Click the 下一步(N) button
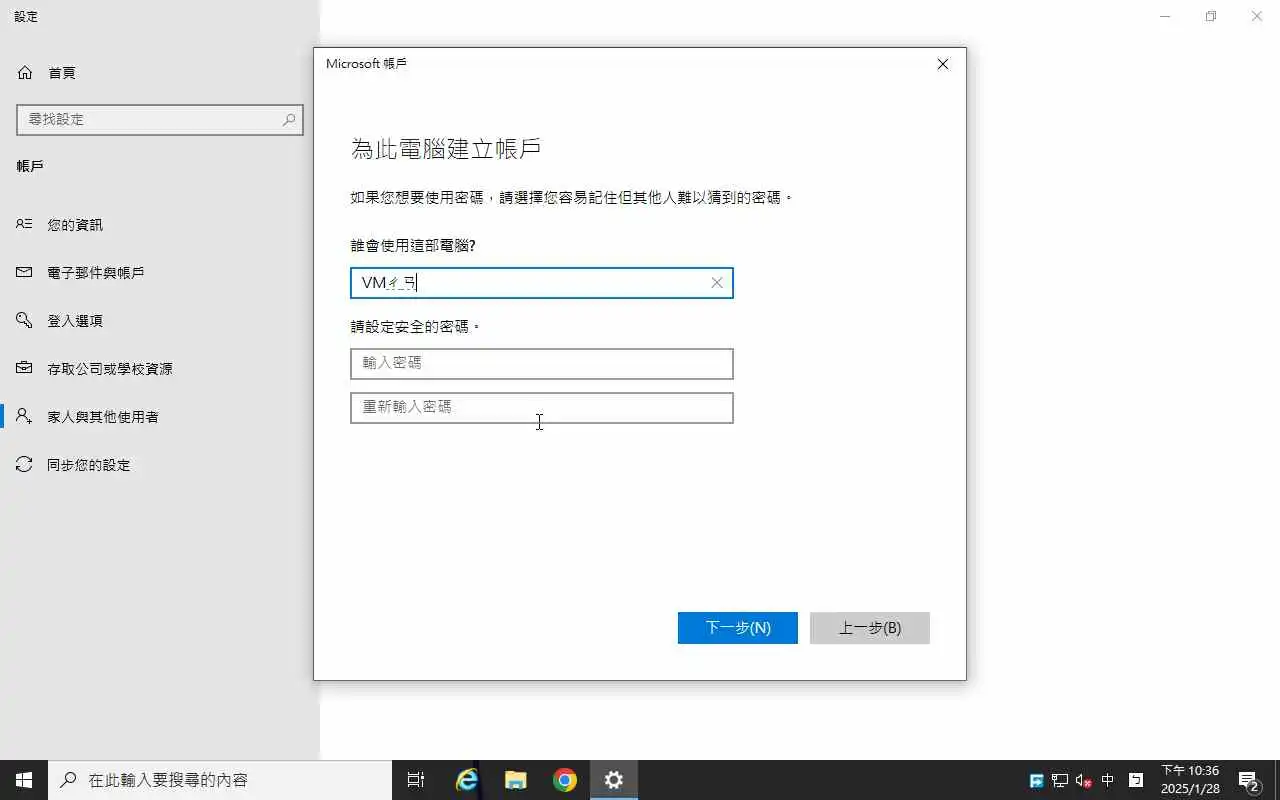1280x800 pixels. (x=738, y=628)
